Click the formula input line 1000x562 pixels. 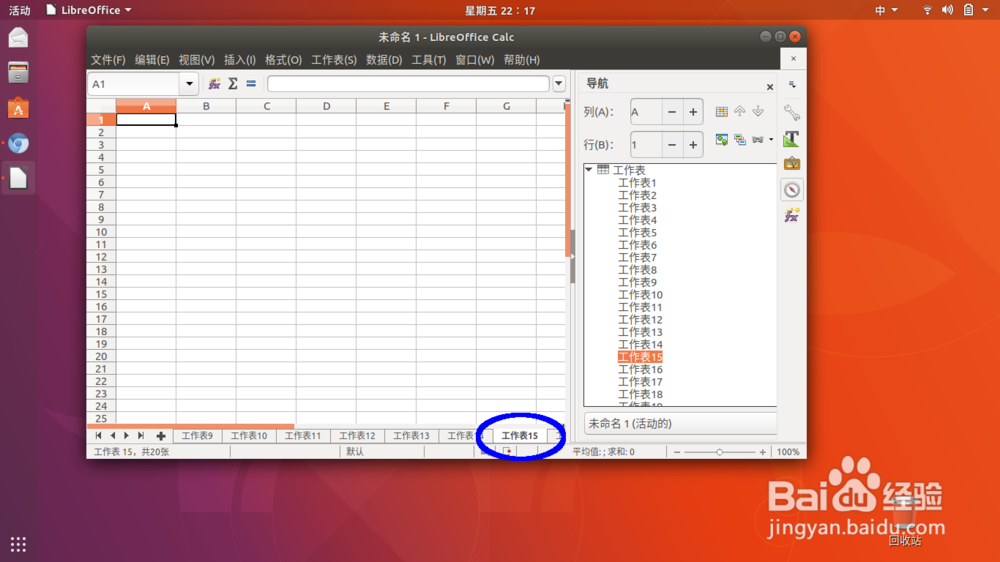408,84
